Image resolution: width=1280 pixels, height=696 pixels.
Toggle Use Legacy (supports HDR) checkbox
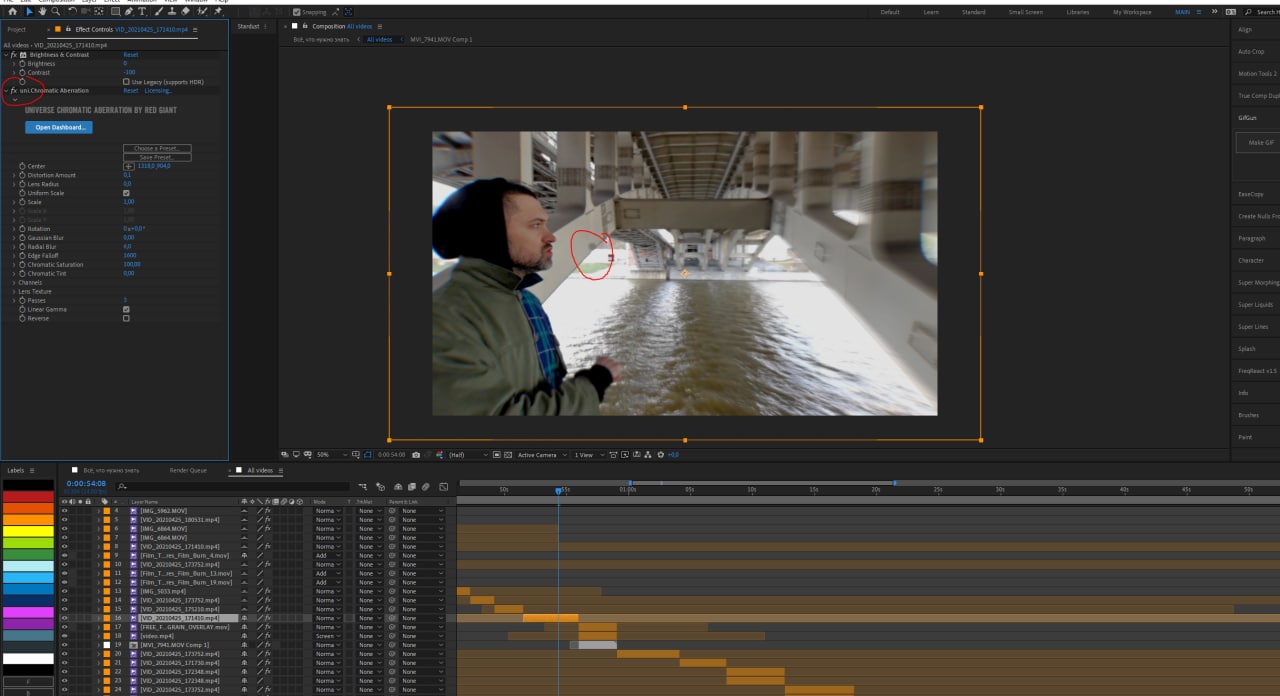pyautogui.click(x=126, y=81)
